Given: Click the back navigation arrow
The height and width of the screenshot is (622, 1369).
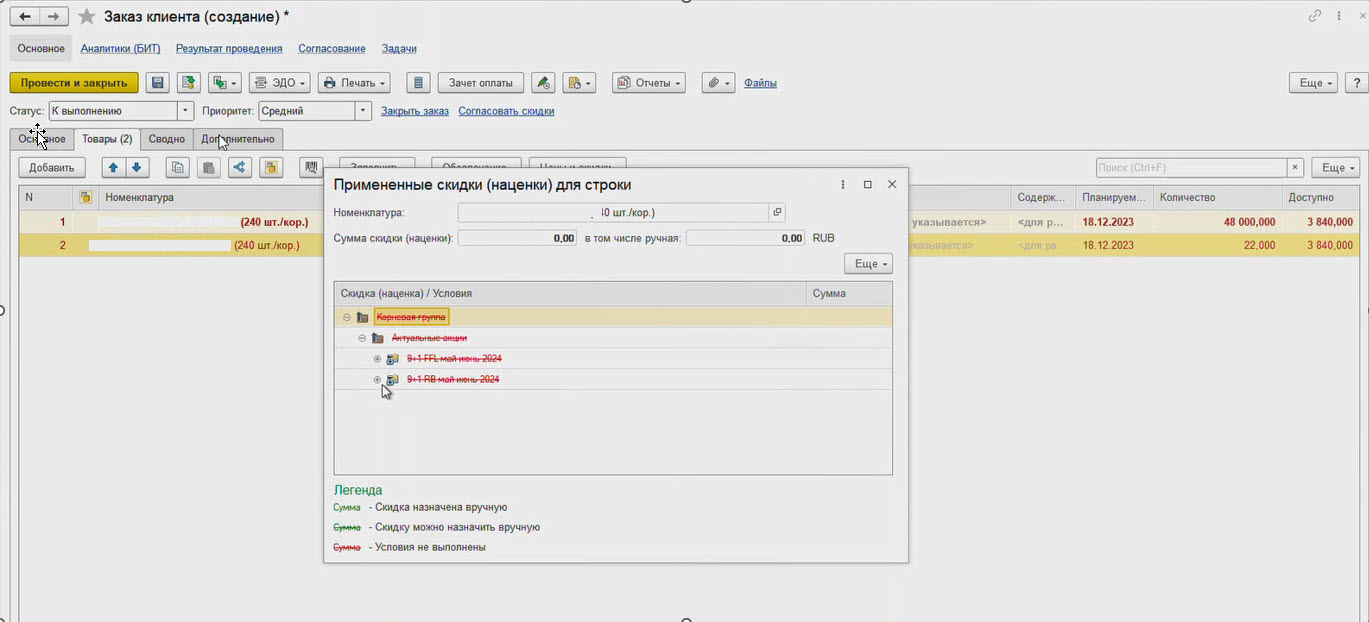Looking at the screenshot, I should [25, 17].
